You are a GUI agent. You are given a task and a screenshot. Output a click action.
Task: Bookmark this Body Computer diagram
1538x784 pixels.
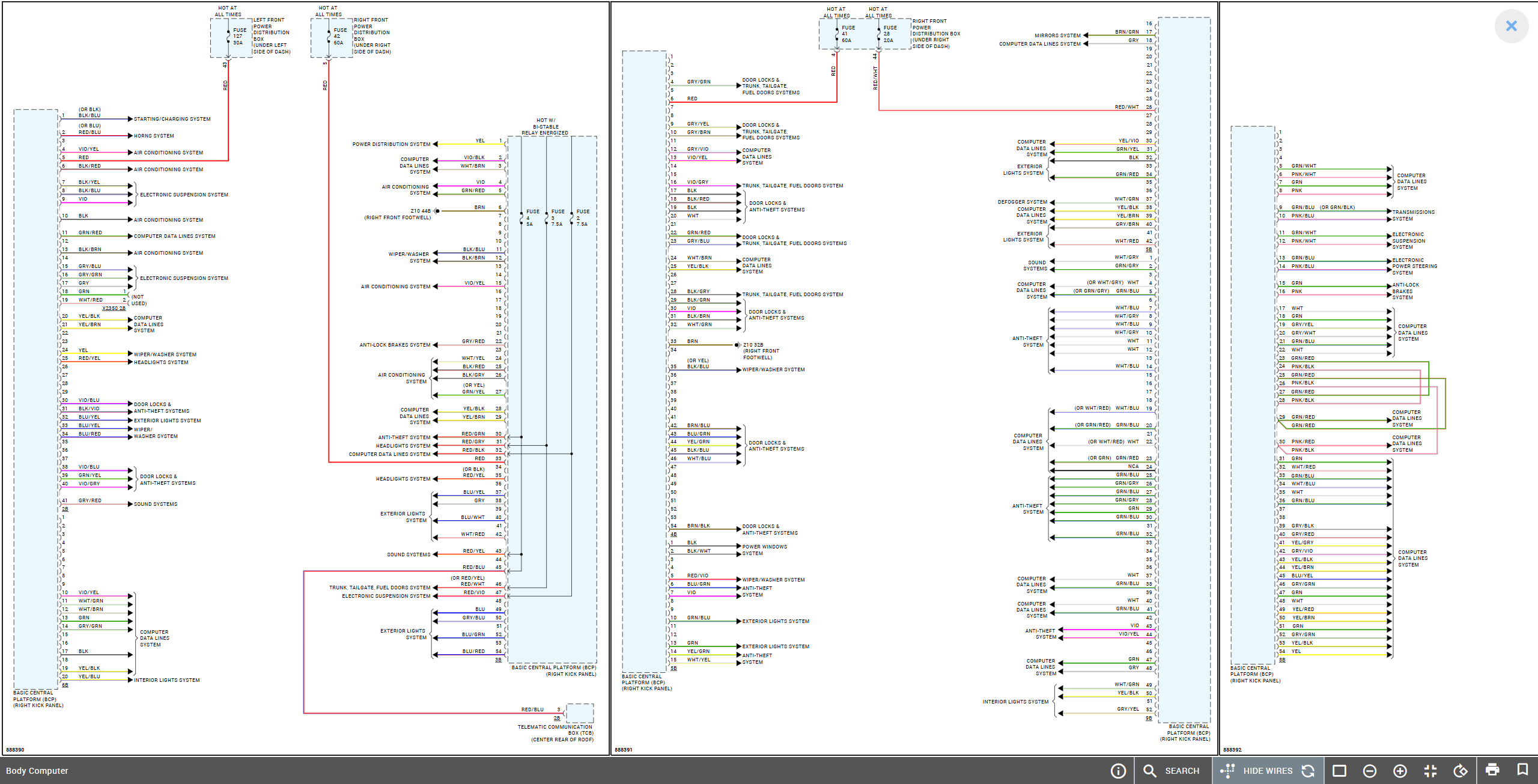1522,770
